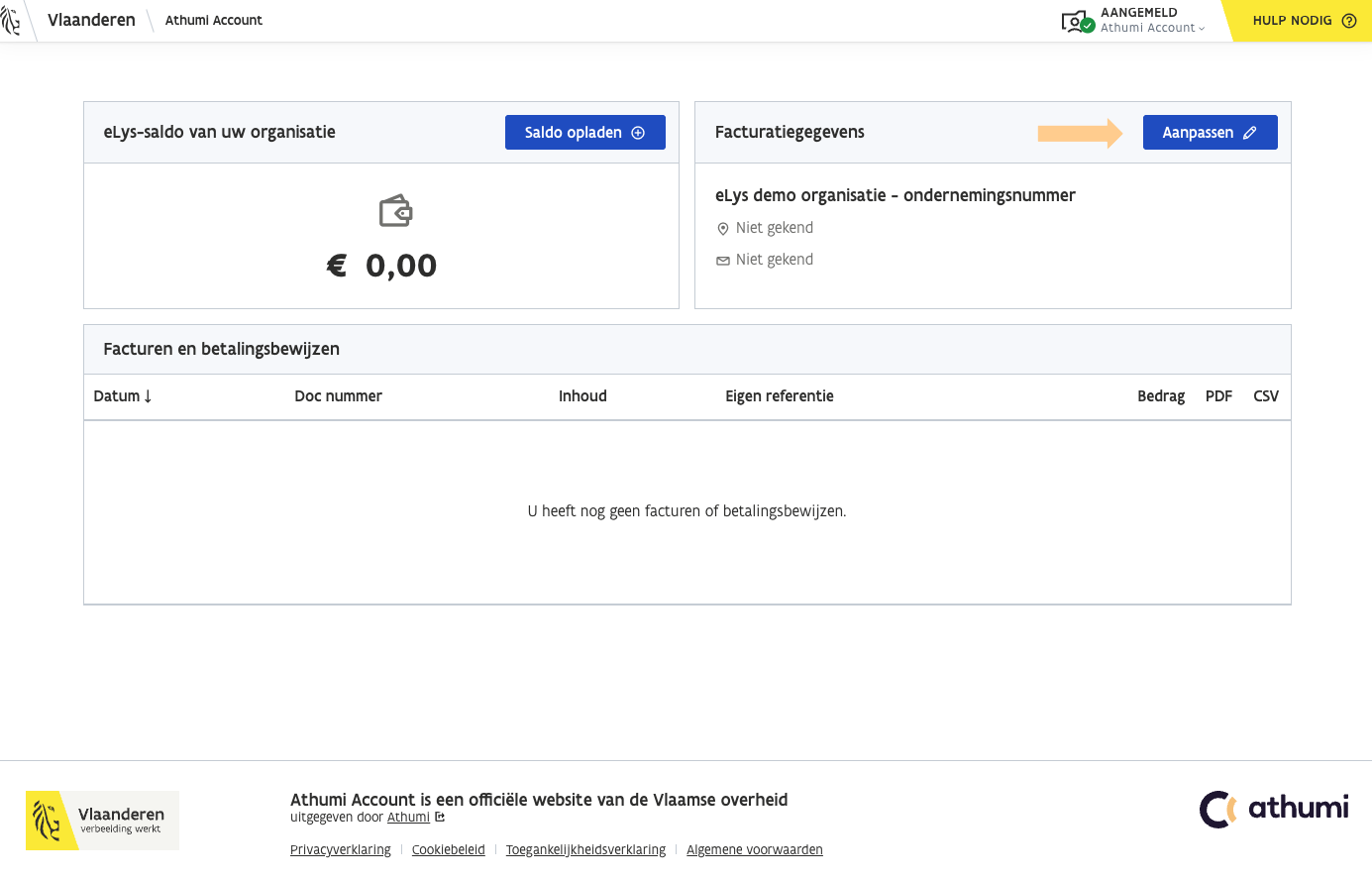Image resolution: width=1372 pixels, height=881 pixels.
Task: Click the external link icon next to Athumi
Action: [x=439, y=818]
